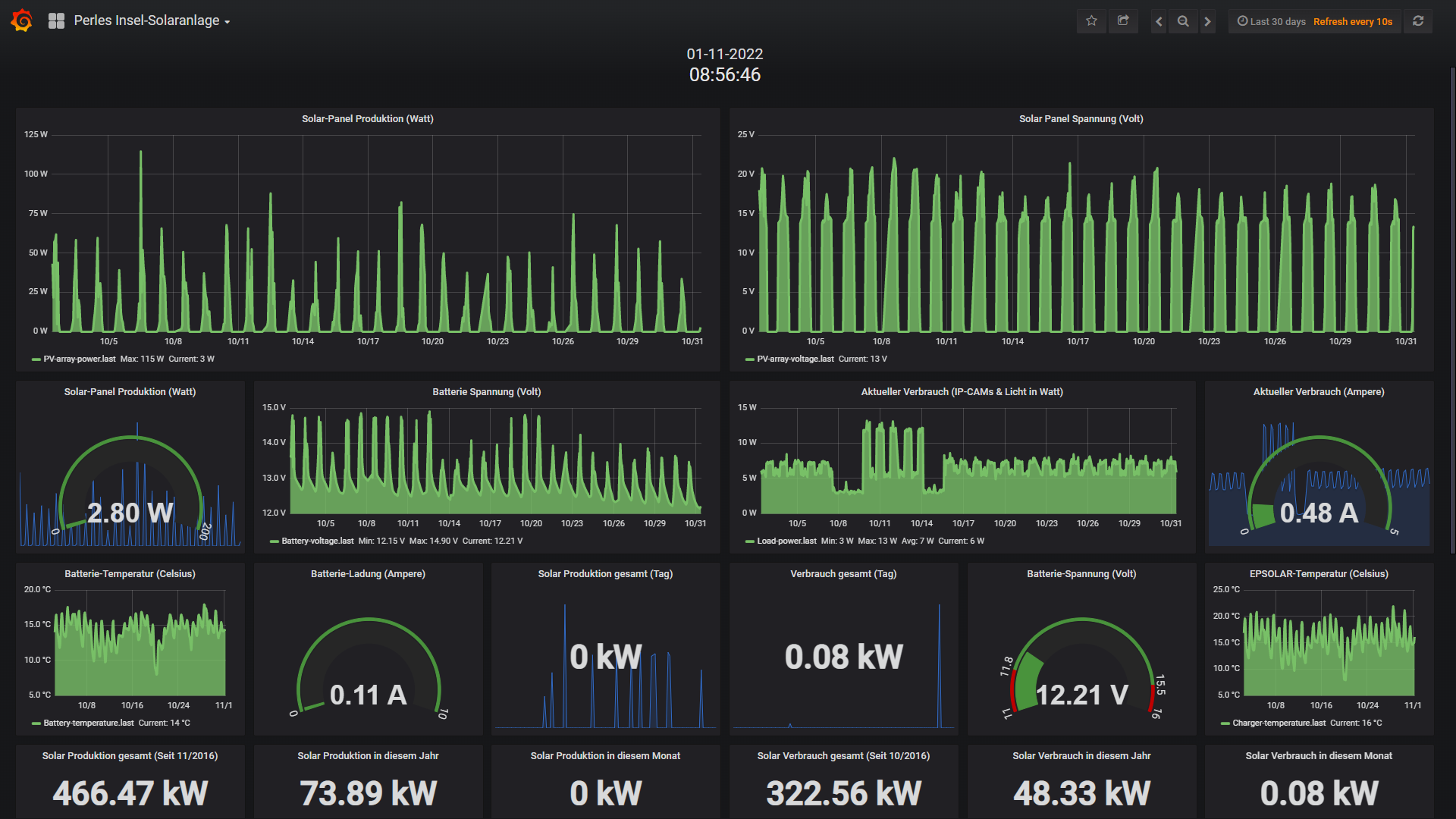Click the share dashboard icon
The image size is (1456, 819).
click(1123, 21)
